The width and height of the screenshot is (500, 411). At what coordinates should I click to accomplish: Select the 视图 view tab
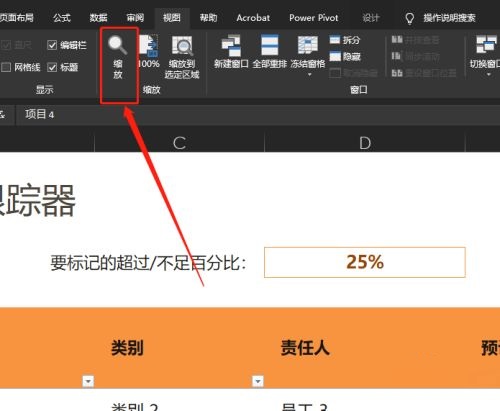pos(172,18)
